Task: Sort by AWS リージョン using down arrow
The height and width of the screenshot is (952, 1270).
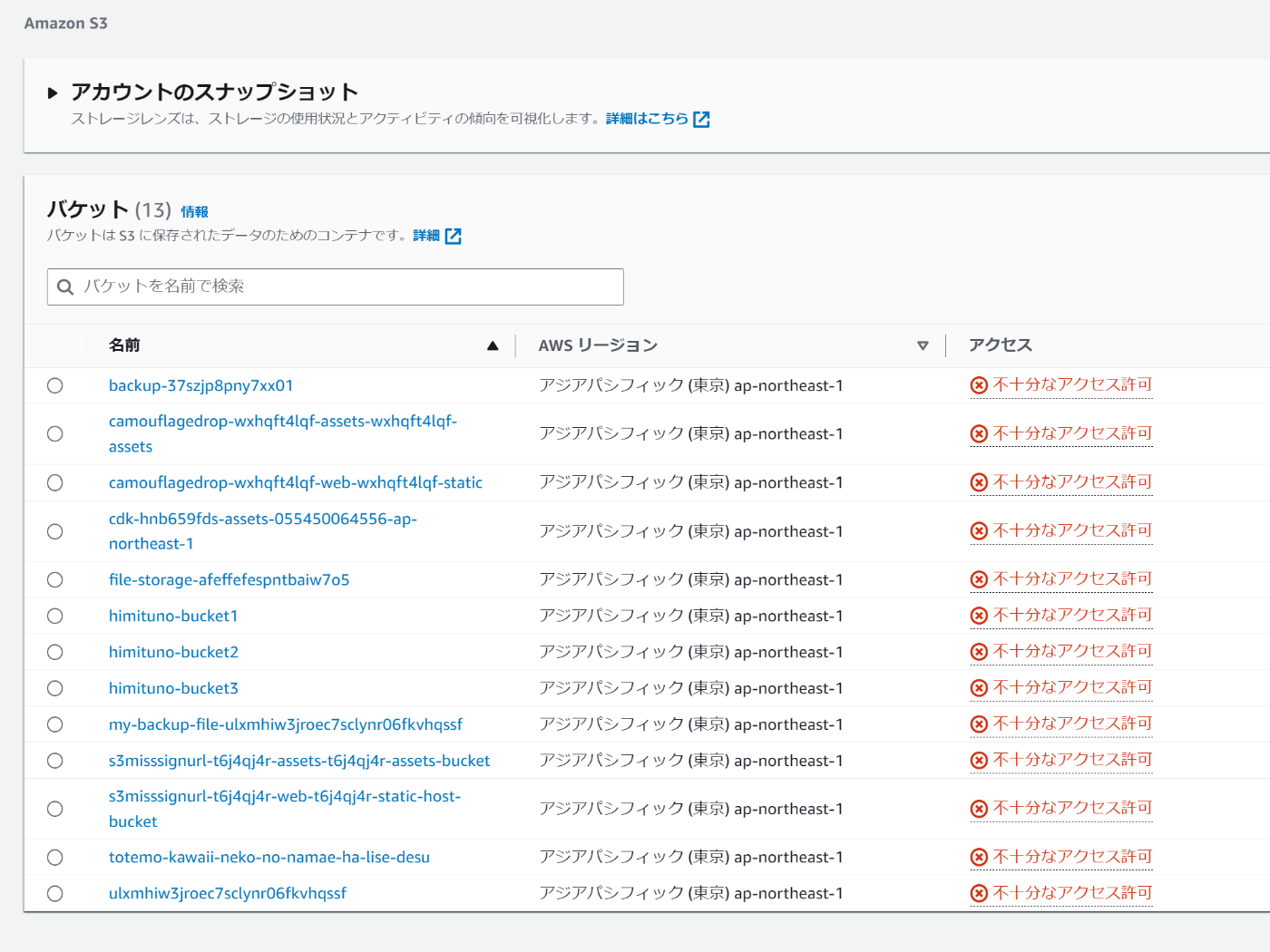Action: click(x=923, y=345)
